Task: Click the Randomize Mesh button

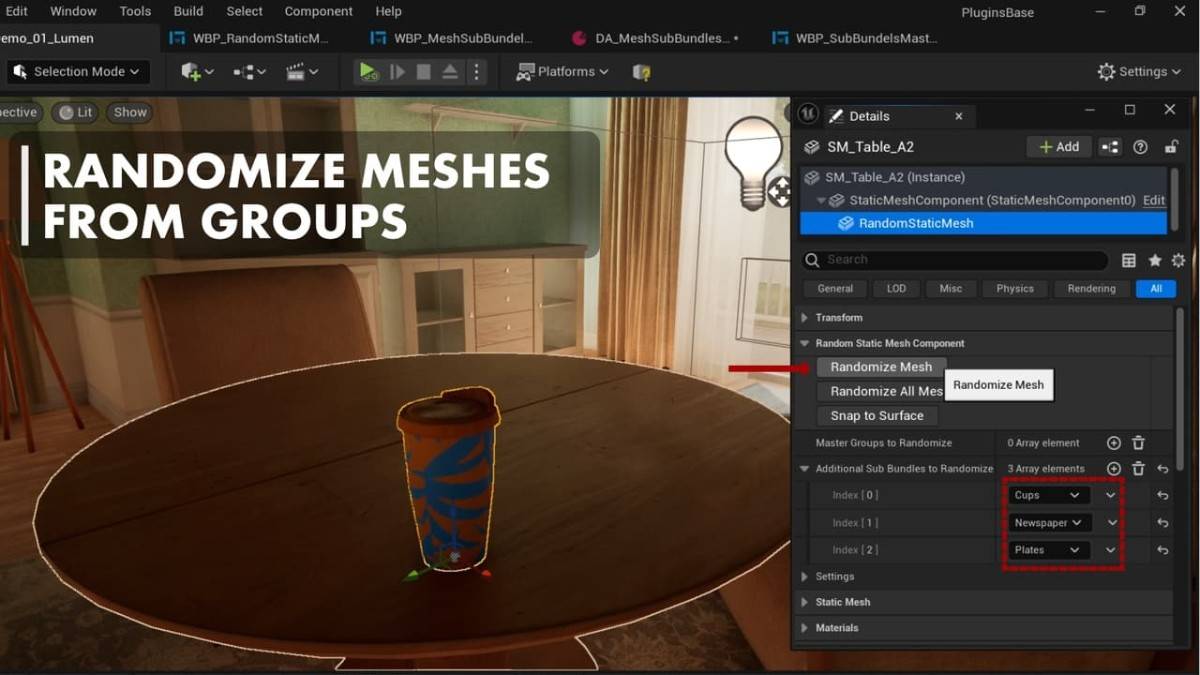Action: click(881, 367)
